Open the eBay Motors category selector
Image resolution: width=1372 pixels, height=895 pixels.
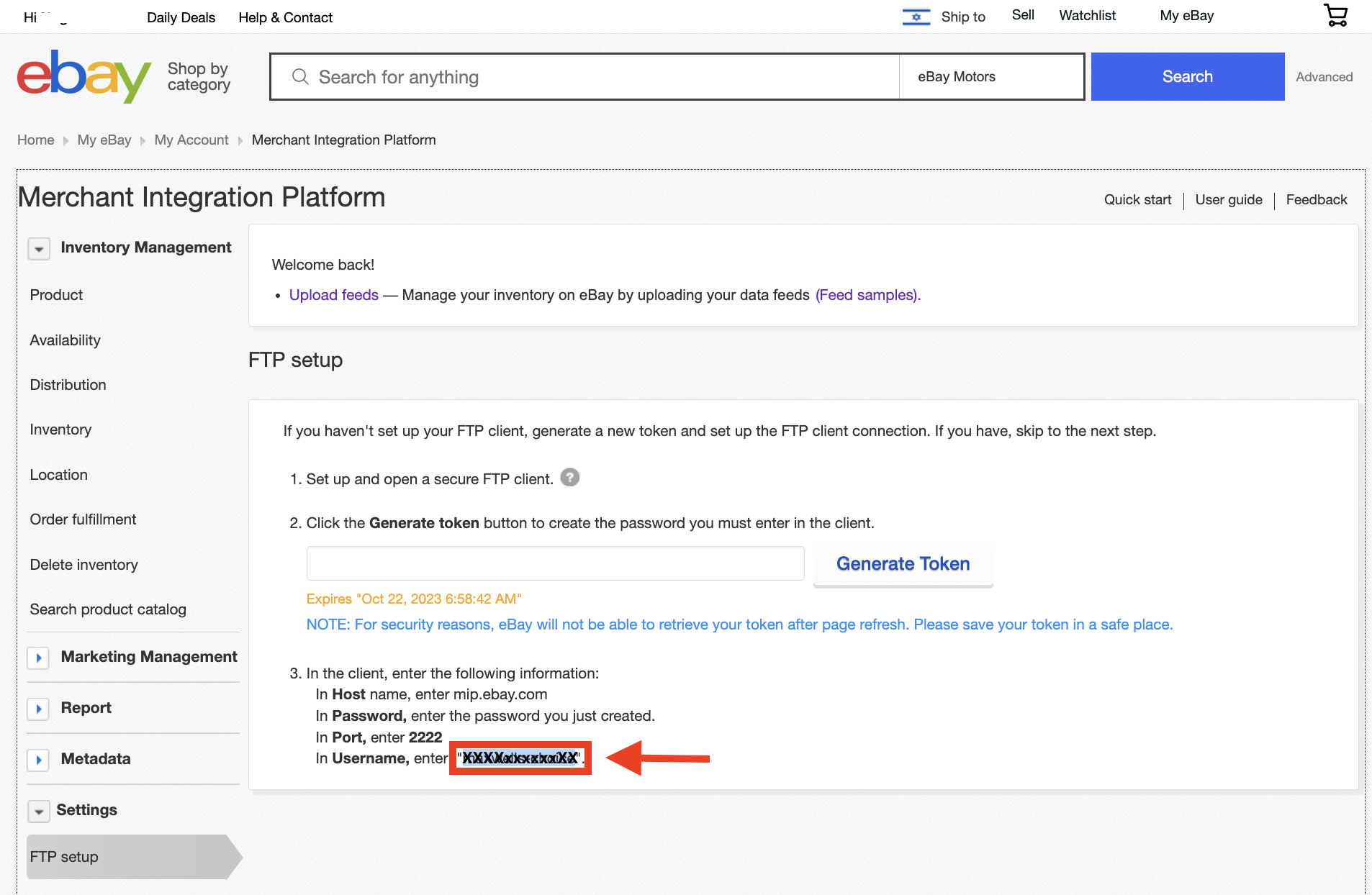click(x=991, y=76)
